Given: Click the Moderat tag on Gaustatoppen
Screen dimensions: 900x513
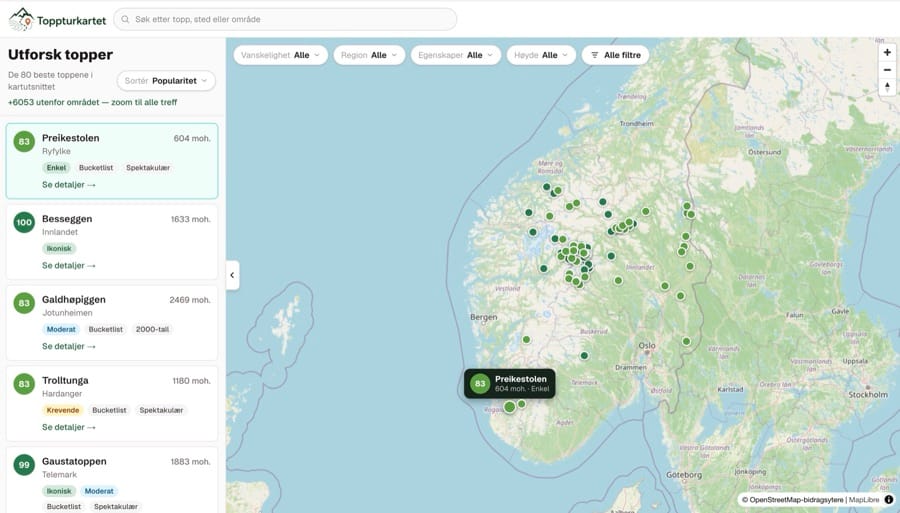Looking at the screenshot, I should click(x=99, y=492).
